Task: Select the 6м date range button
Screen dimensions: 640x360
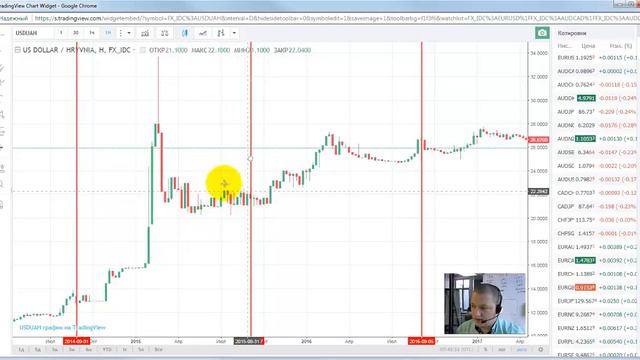Action: (89, 350)
